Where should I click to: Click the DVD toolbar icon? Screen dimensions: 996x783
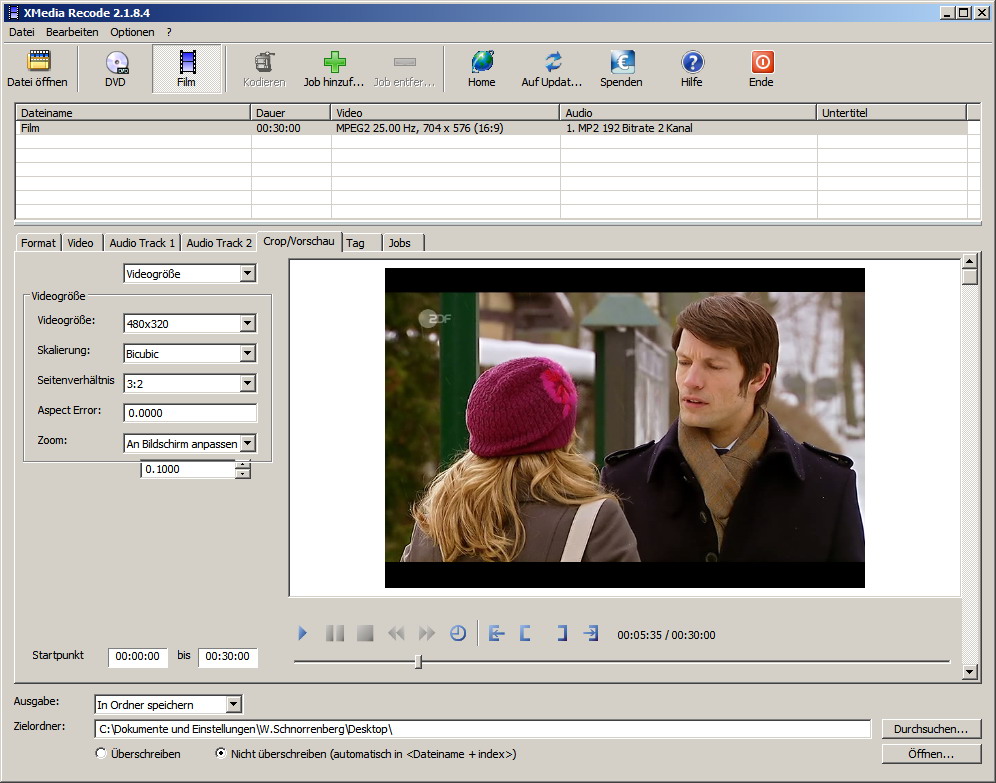pos(116,69)
